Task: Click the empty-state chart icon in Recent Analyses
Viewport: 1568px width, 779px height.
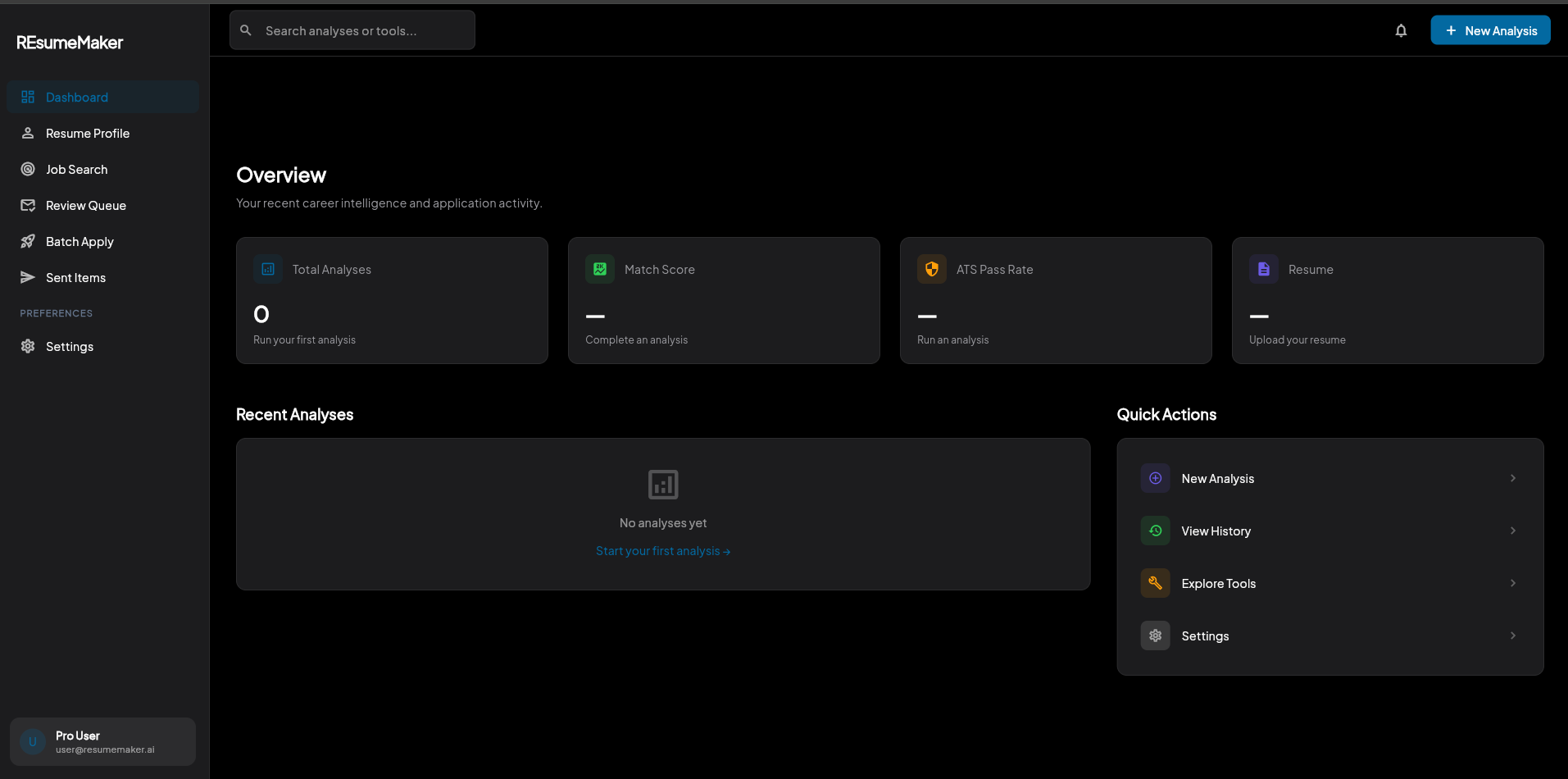Action: tap(663, 485)
